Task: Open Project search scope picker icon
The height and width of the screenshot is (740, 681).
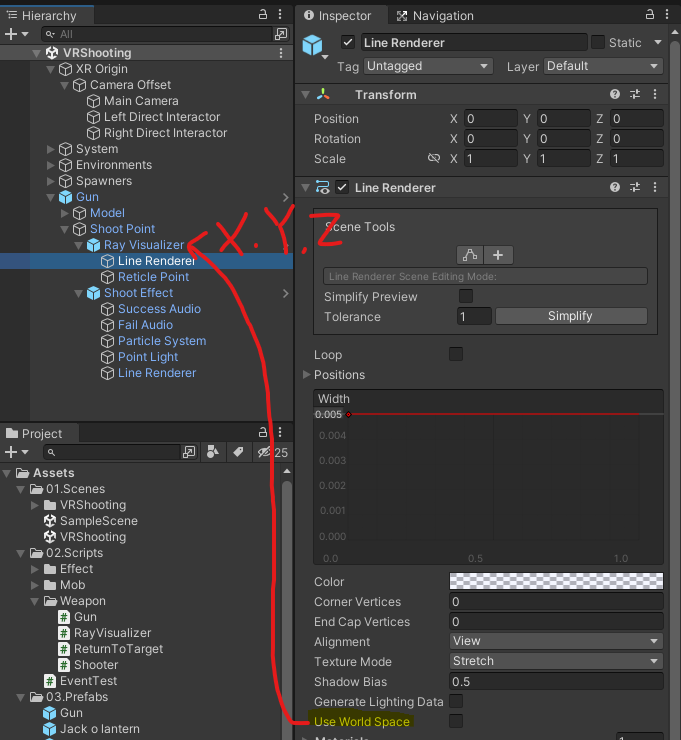Action: point(189,452)
